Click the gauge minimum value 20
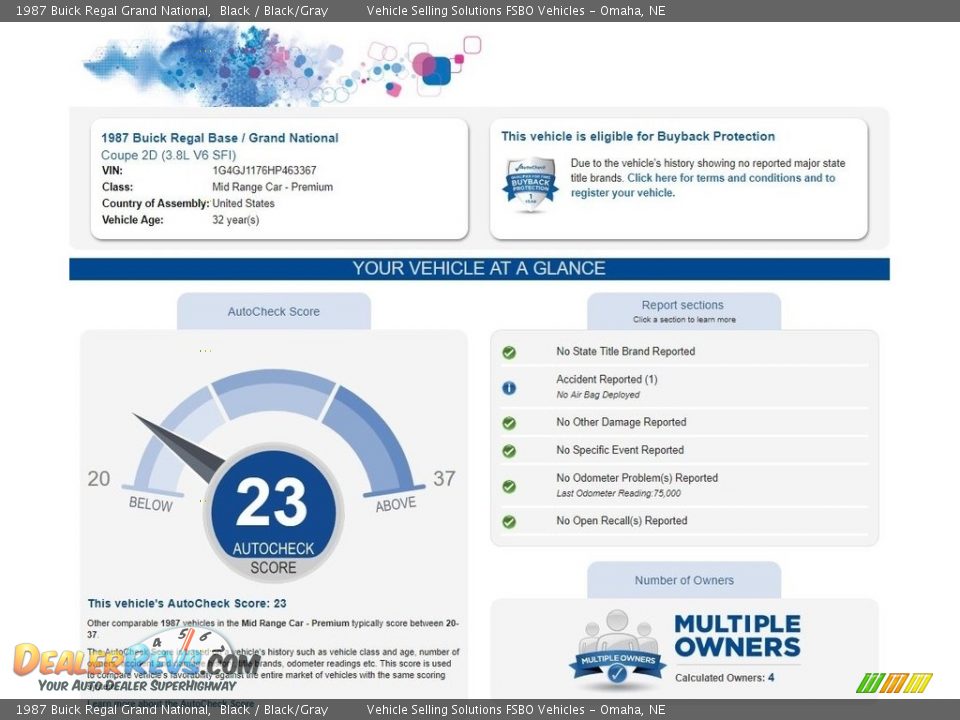The height and width of the screenshot is (720, 960). click(x=99, y=478)
